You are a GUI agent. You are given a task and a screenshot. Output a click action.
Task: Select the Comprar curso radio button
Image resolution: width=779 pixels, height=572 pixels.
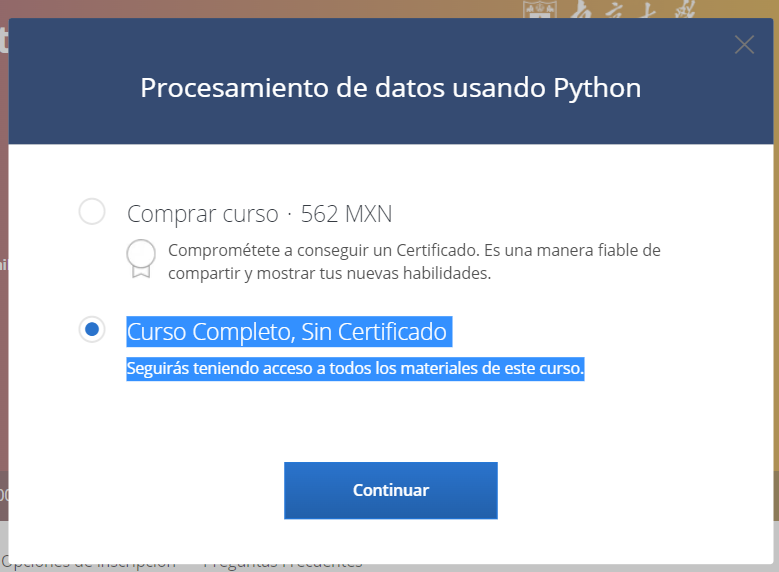(92, 212)
